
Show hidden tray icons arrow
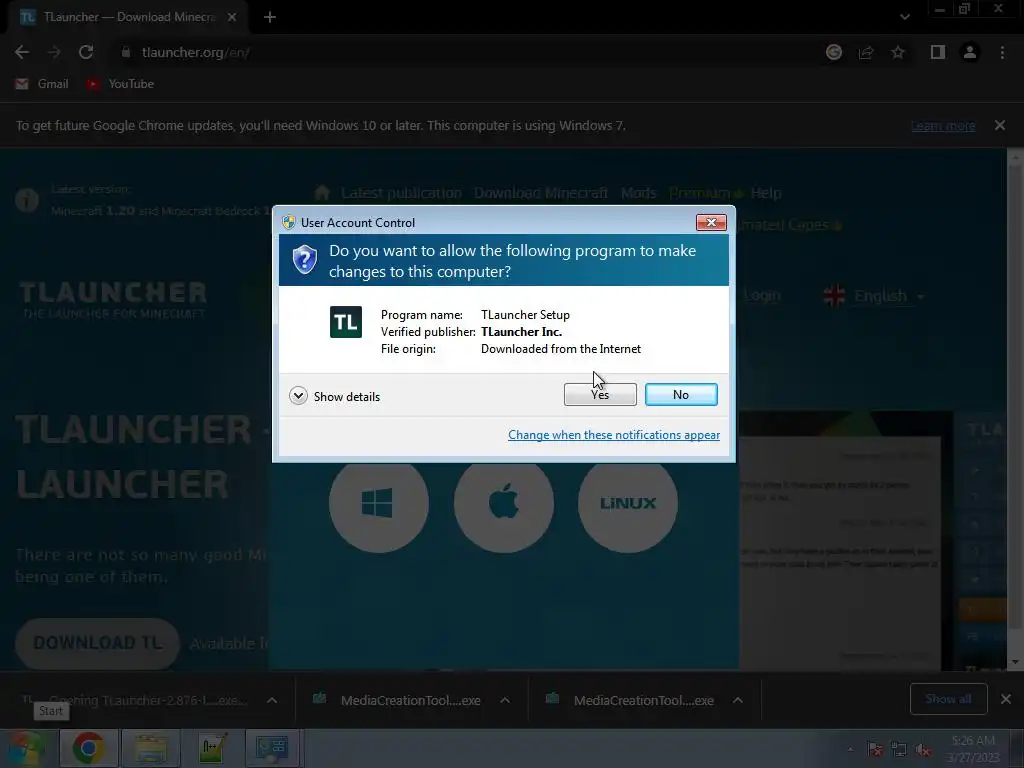tap(850, 749)
